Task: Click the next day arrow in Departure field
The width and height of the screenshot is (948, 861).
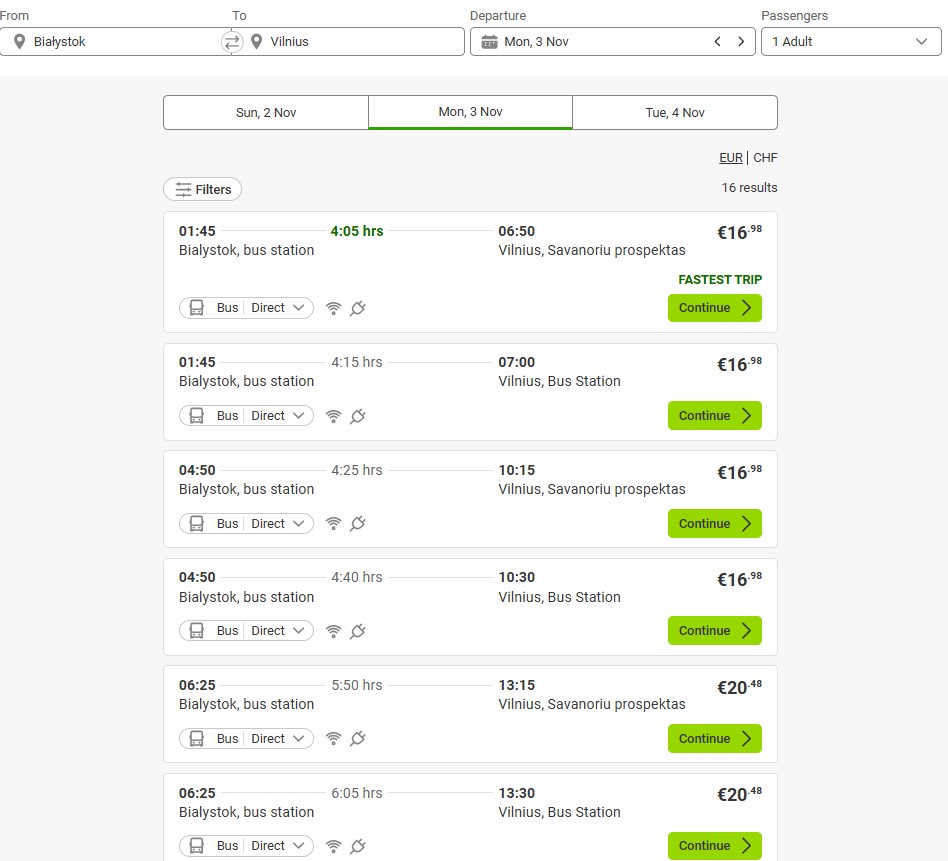Action: [740, 42]
